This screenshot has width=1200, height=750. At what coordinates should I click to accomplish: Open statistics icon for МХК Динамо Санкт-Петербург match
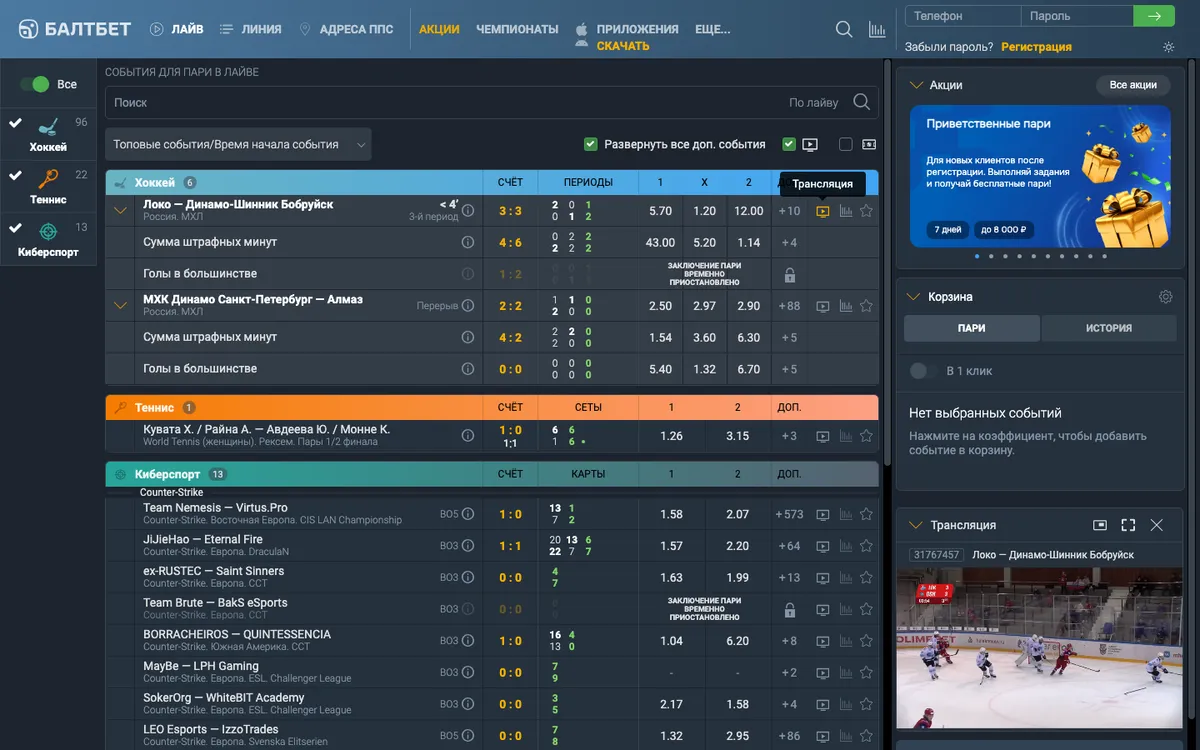(x=846, y=306)
